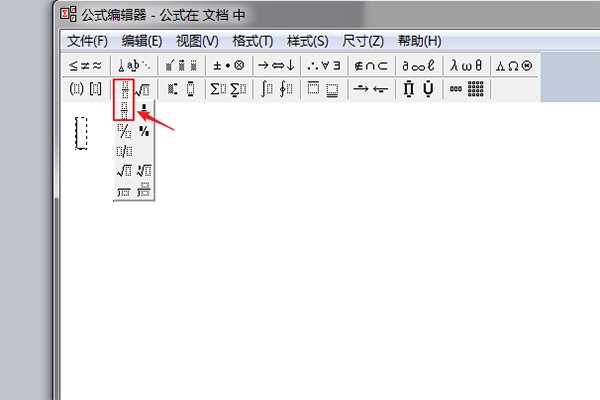The height and width of the screenshot is (400, 600).
Task: Insert the nth root template
Action: [x=144, y=171]
